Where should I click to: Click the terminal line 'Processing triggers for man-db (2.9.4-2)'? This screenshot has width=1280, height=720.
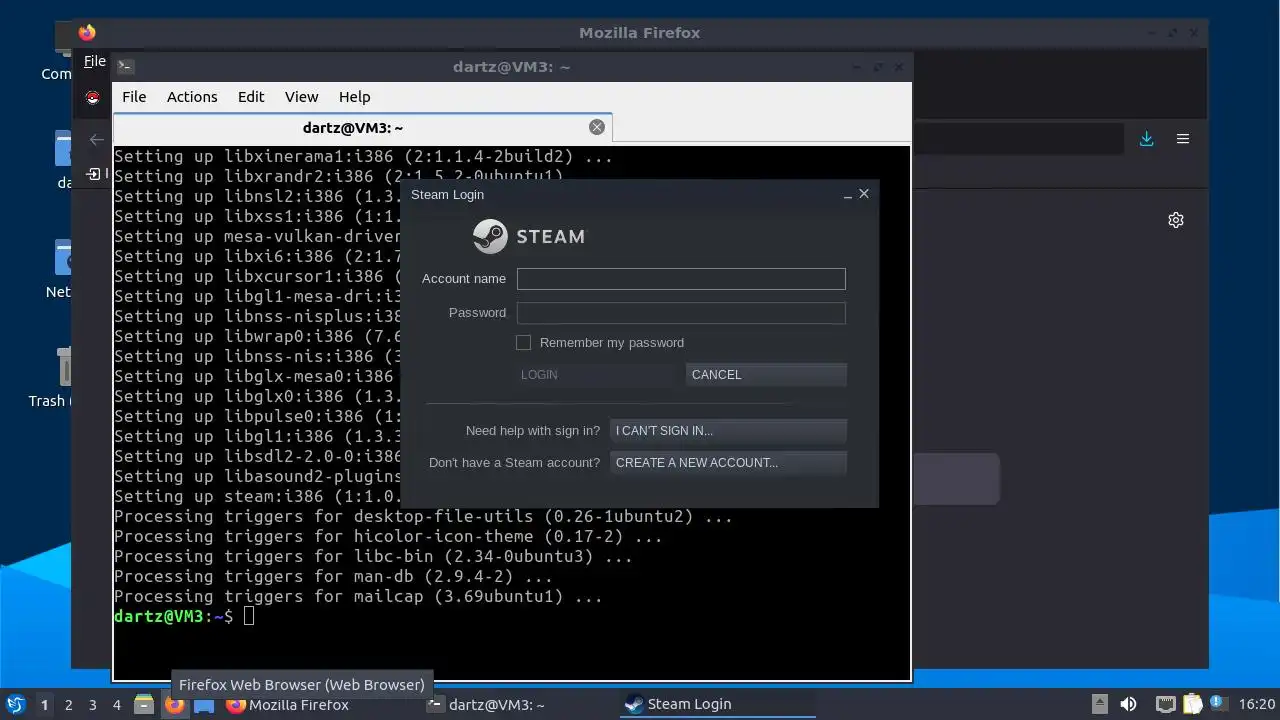tap(333, 577)
